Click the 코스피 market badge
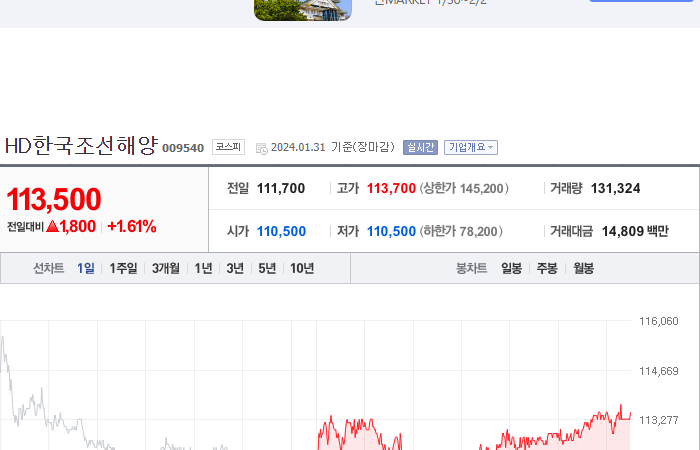The image size is (700, 450). tap(228, 147)
